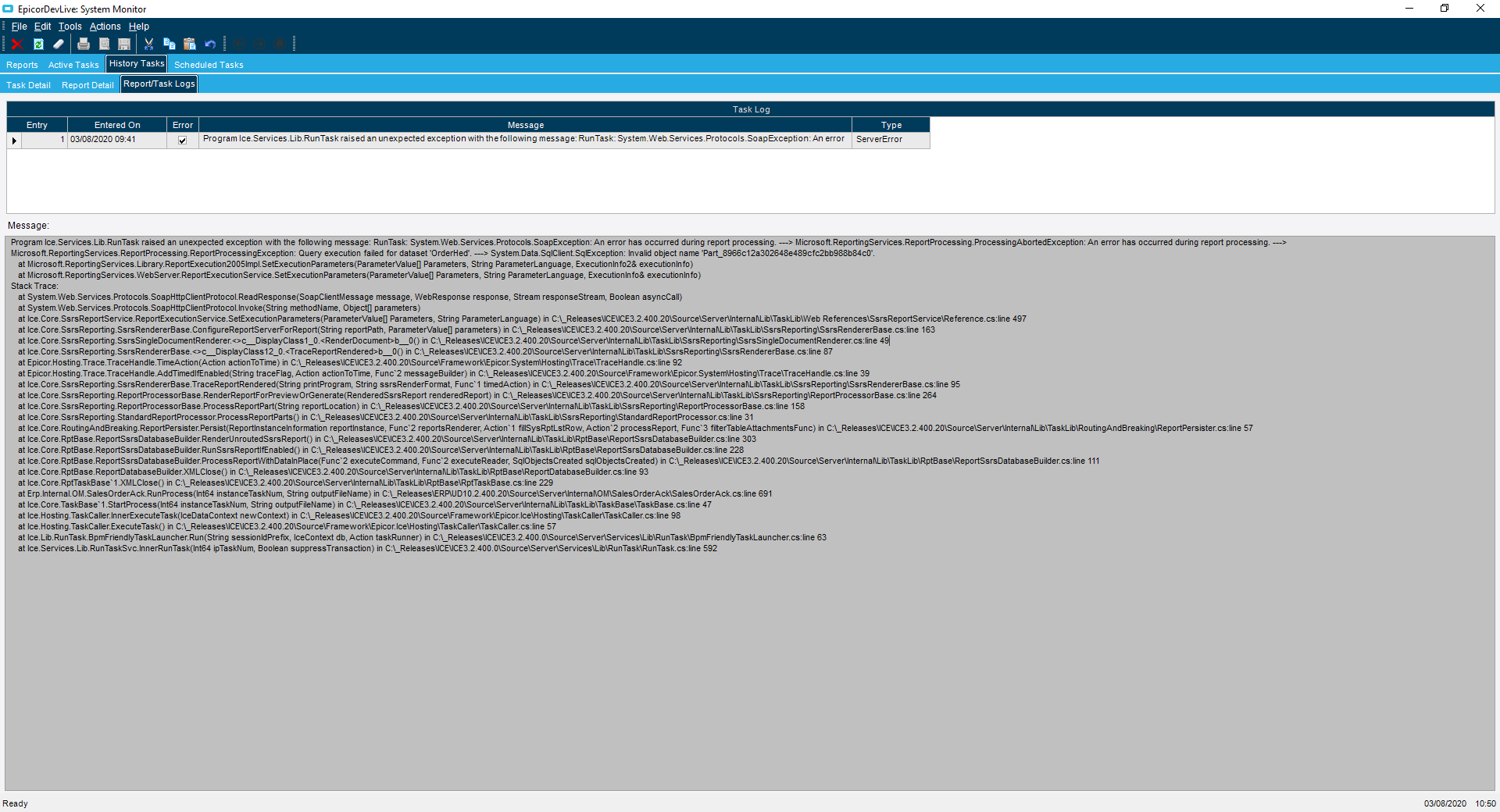Click the Clear eraser icon
The width and height of the screenshot is (1500, 812).
[x=59, y=44]
